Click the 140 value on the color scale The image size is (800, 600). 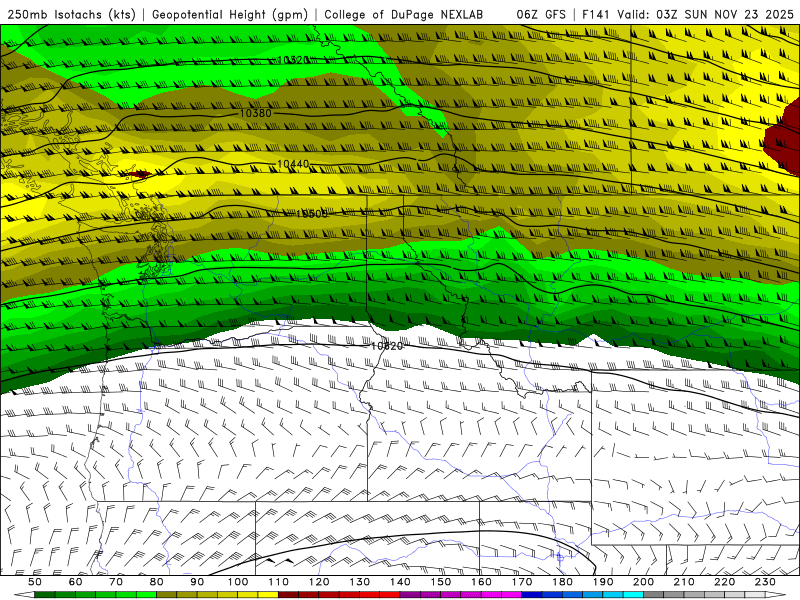401,582
